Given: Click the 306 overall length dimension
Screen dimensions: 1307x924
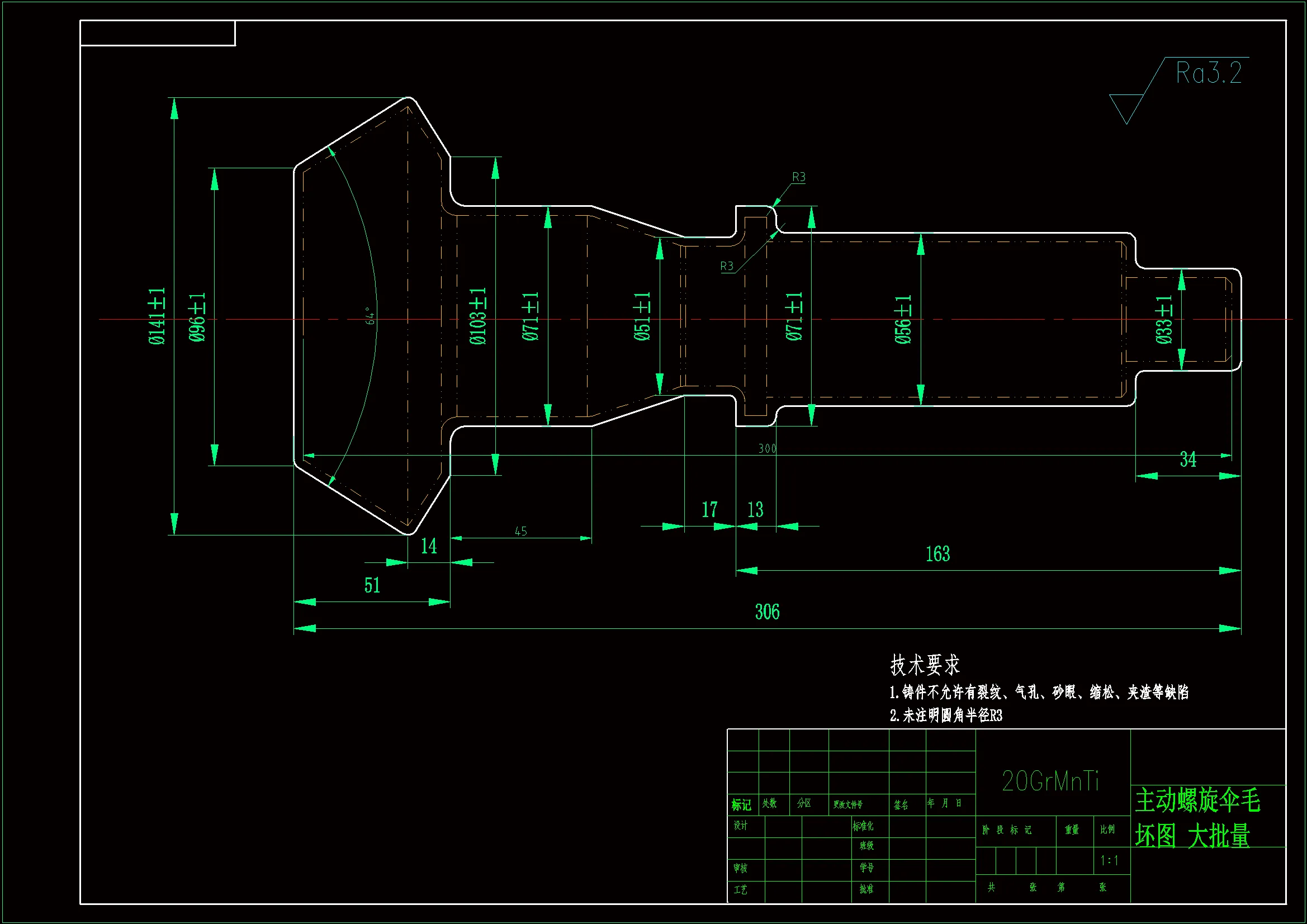Looking at the screenshot, I should tap(767, 612).
